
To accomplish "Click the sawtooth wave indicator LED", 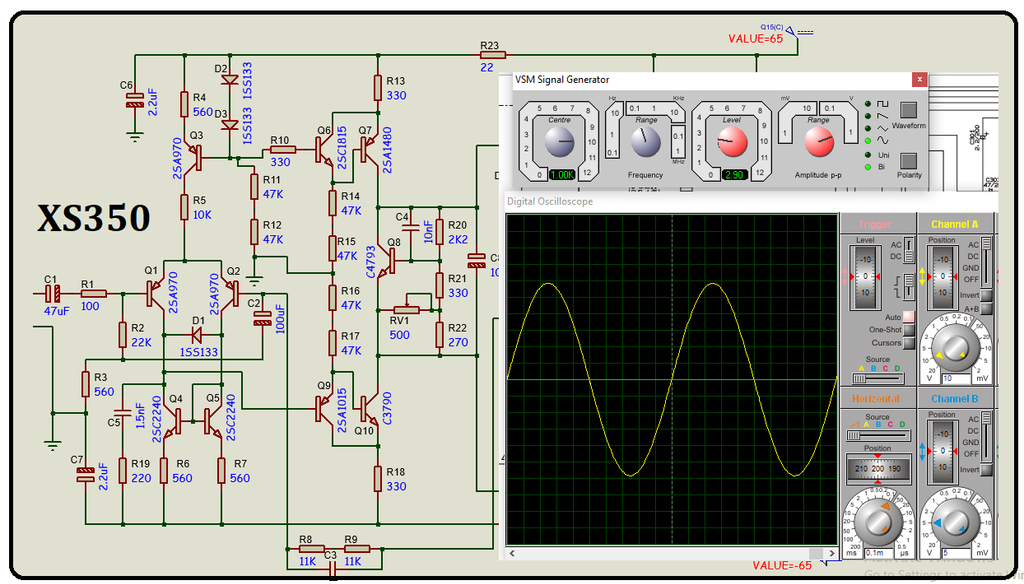I will [x=868, y=116].
